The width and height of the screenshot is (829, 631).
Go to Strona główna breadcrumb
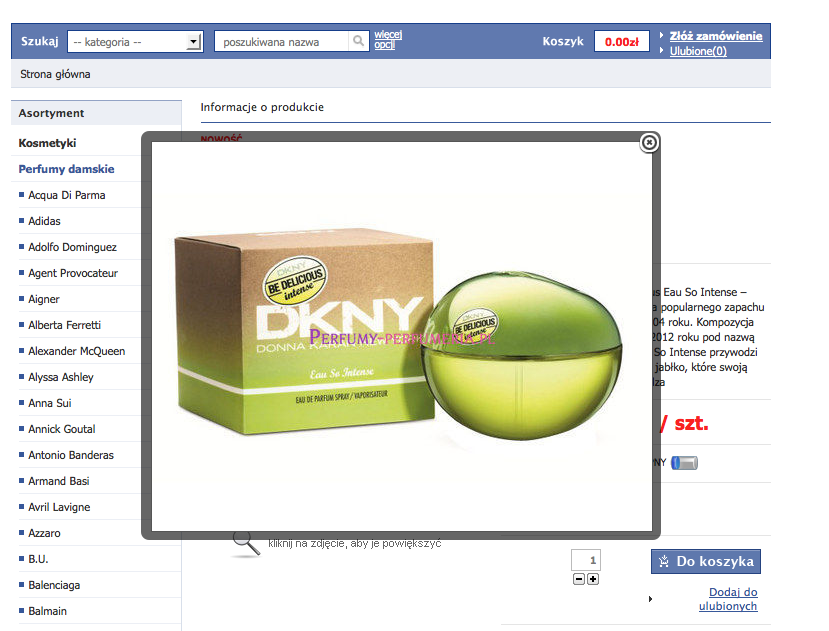coord(55,74)
